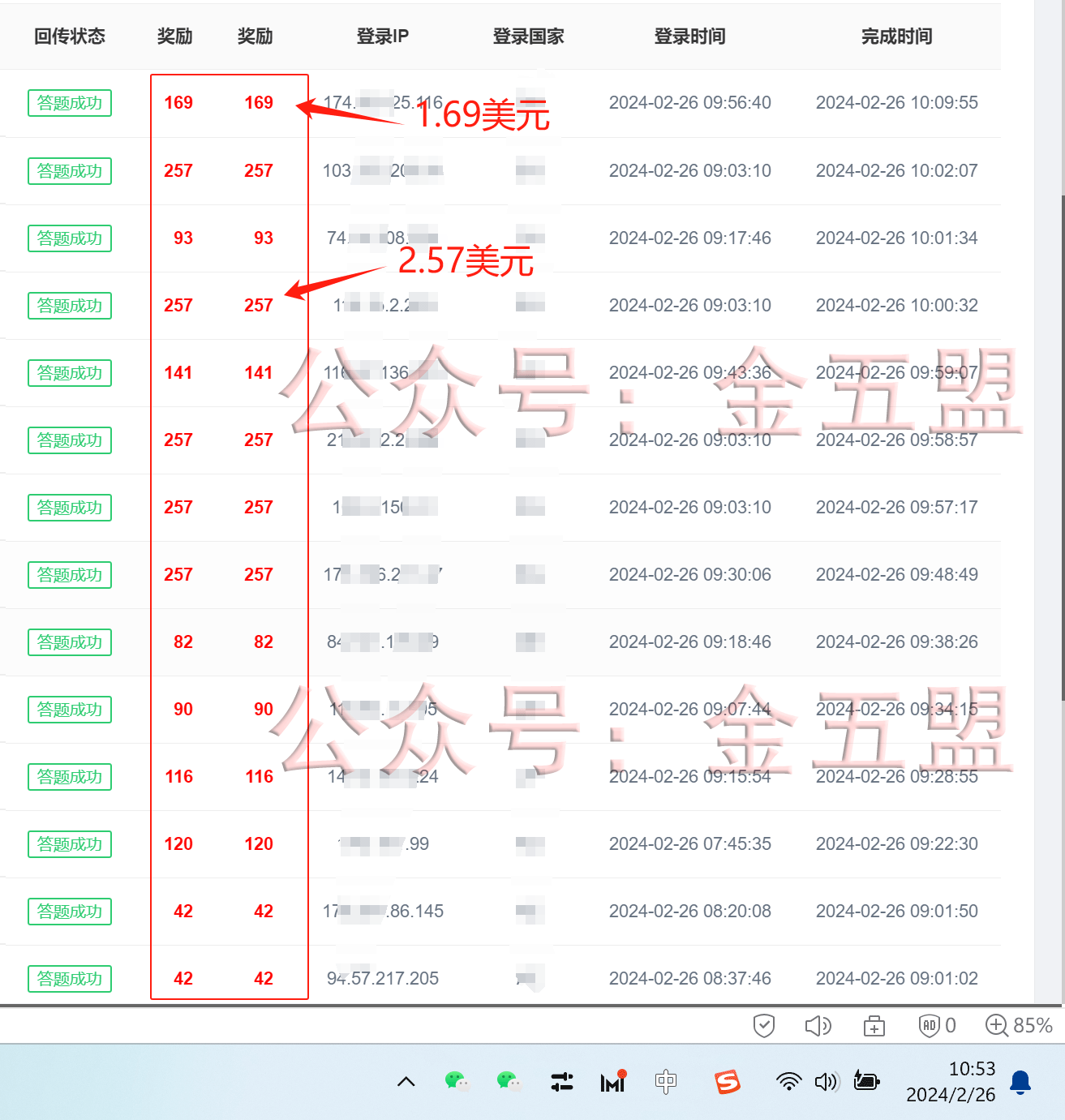The height and width of the screenshot is (1120, 1065).
Task: Select login time 2024-02-26 08:37:46
Action: tap(690, 979)
